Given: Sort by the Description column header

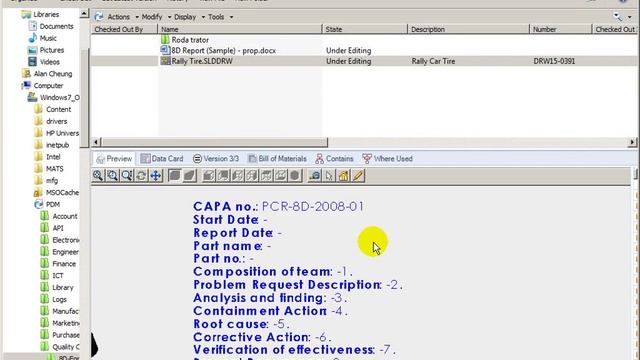Looking at the screenshot, I should pos(468,29).
